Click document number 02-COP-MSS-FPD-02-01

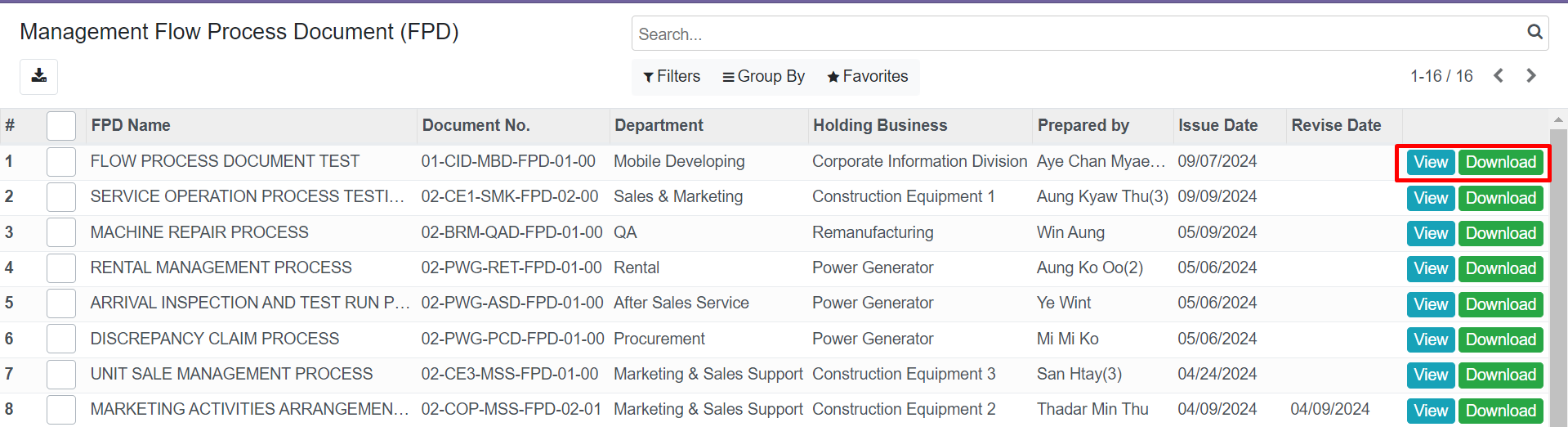pos(511,409)
